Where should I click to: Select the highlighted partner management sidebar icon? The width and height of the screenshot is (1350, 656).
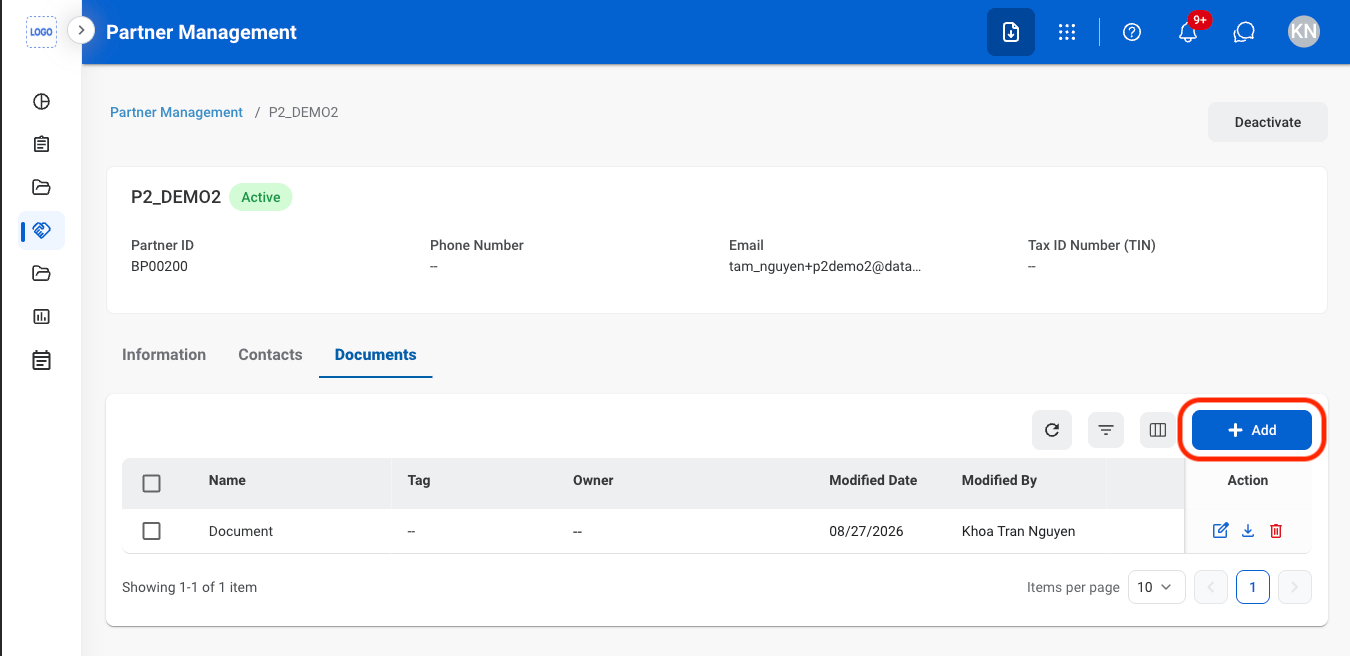point(41,230)
